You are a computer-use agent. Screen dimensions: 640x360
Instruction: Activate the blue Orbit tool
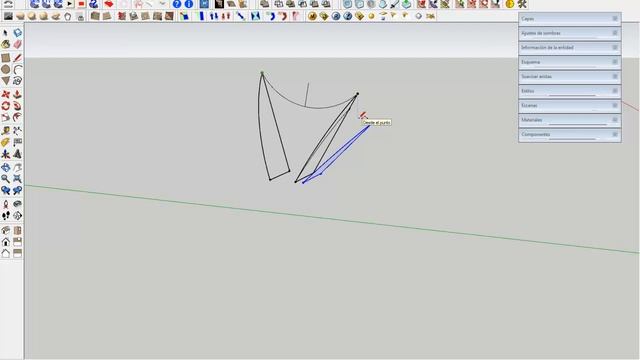(5, 167)
